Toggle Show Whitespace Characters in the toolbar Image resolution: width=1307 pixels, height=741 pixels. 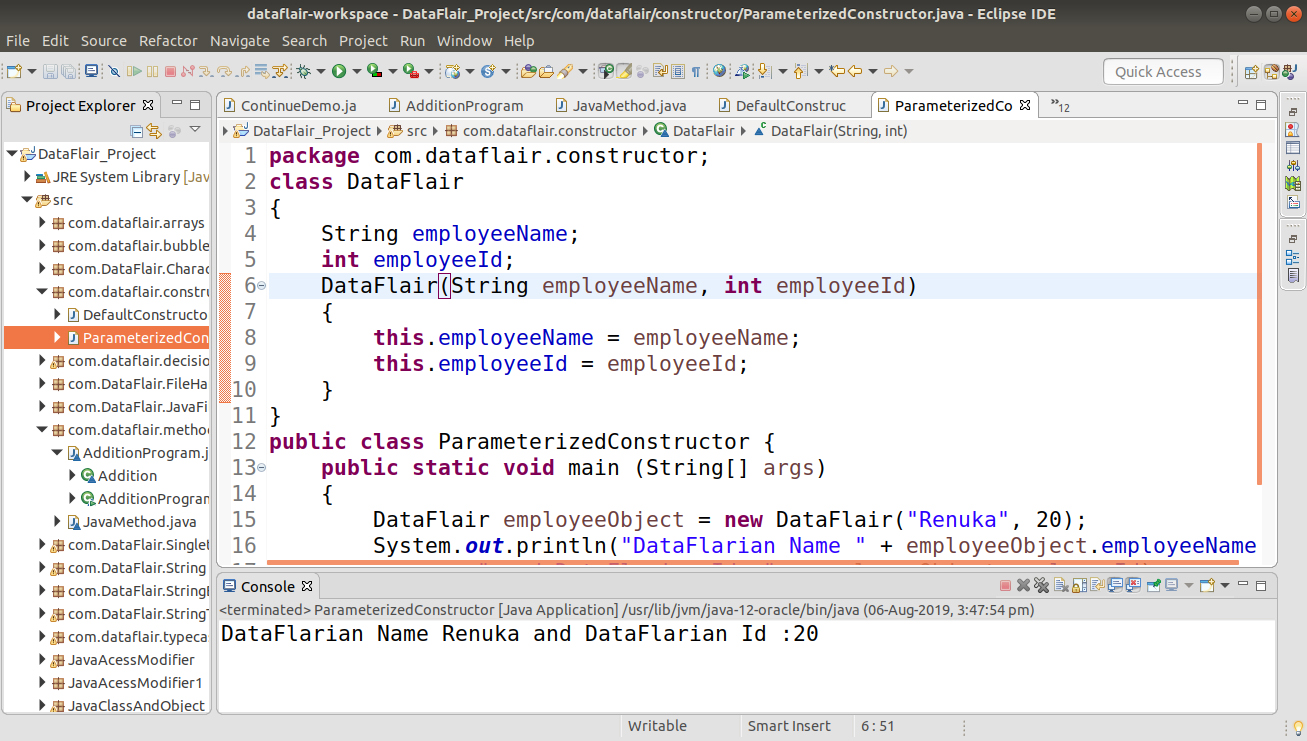[696, 70]
